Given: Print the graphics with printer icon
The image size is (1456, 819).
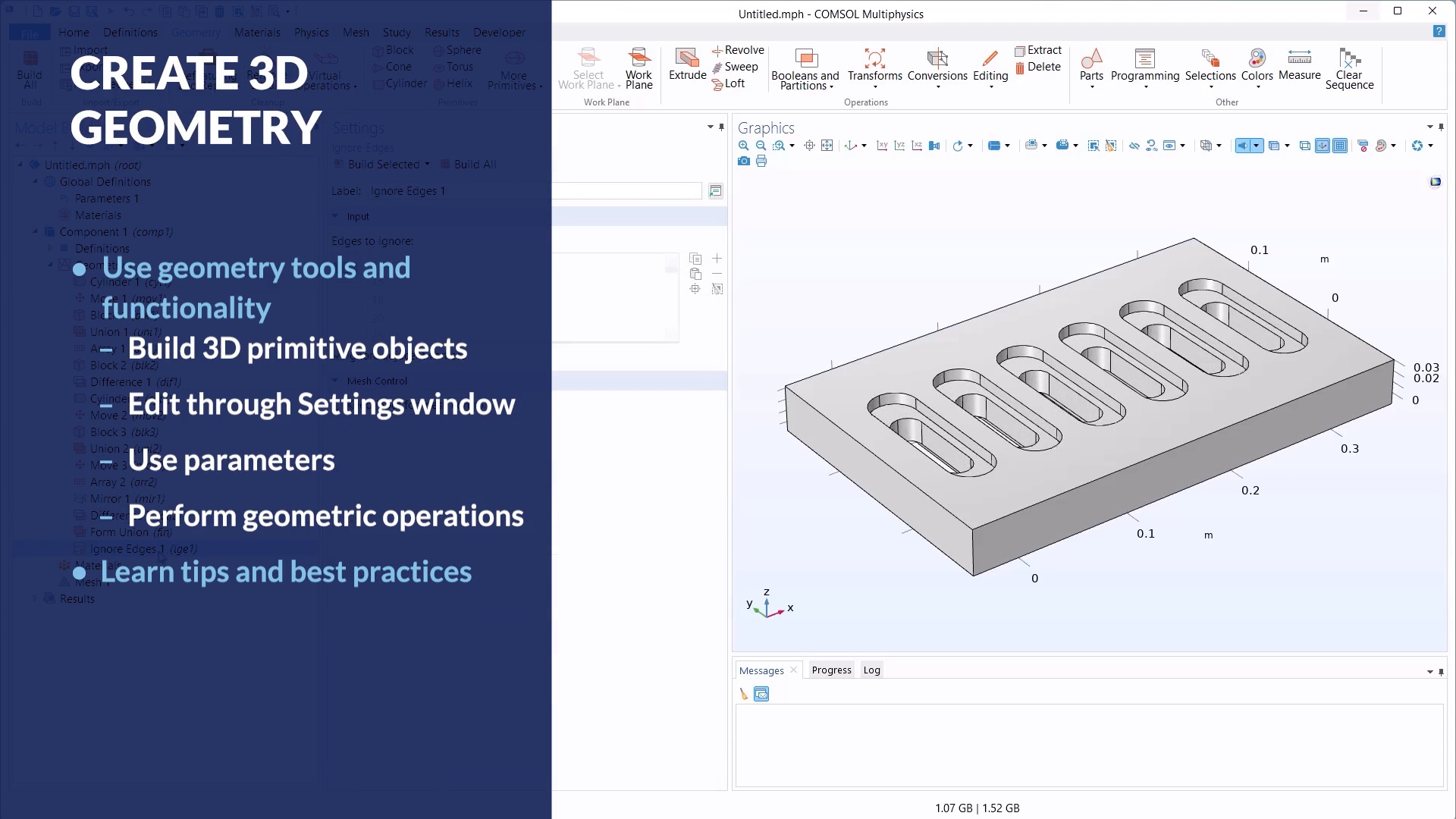Looking at the screenshot, I should (761, 162).
